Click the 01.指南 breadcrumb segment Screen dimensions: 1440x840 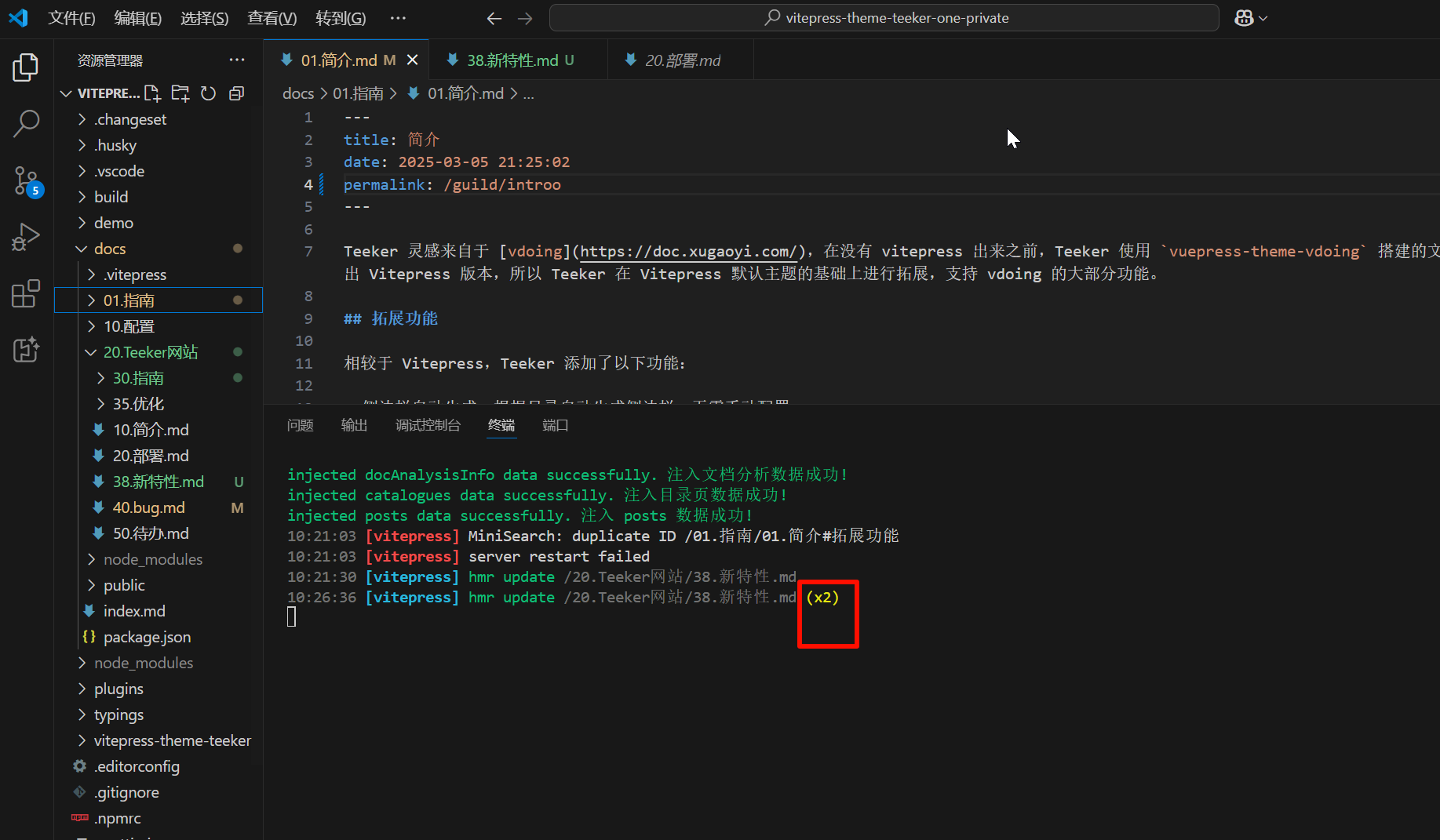click(x=358, y=93)
